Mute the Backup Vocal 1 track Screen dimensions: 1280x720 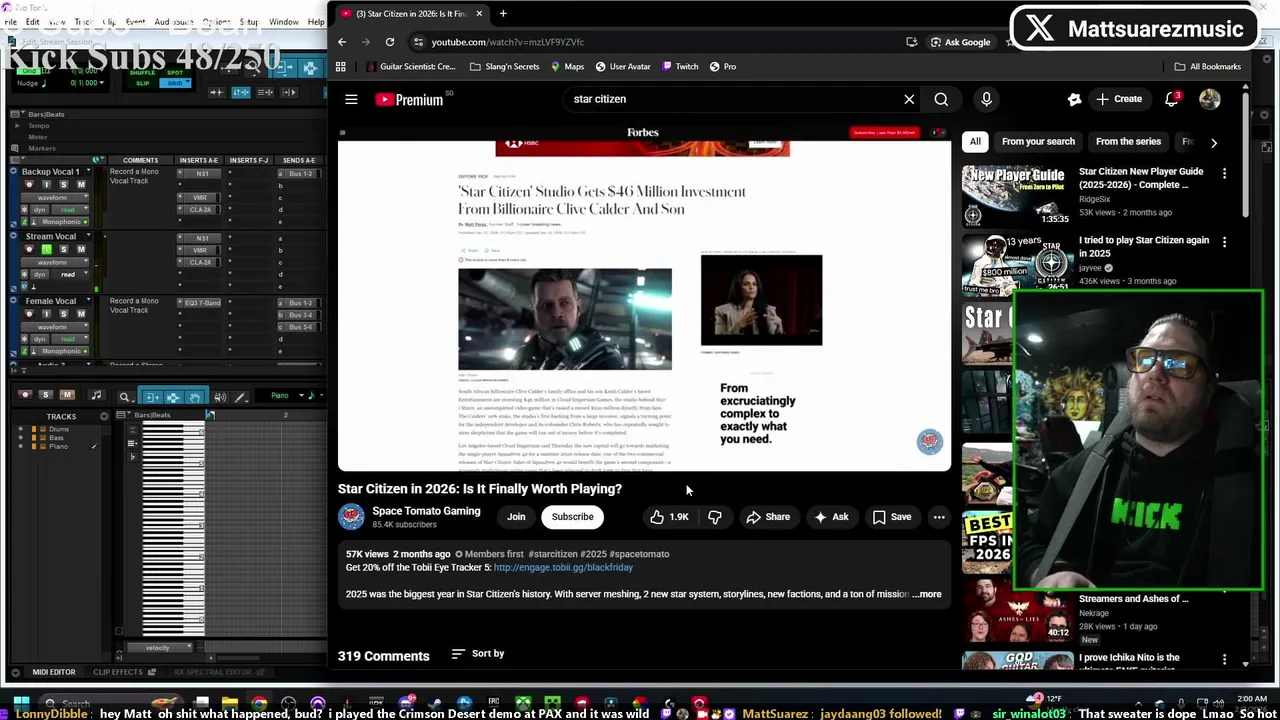81,185
